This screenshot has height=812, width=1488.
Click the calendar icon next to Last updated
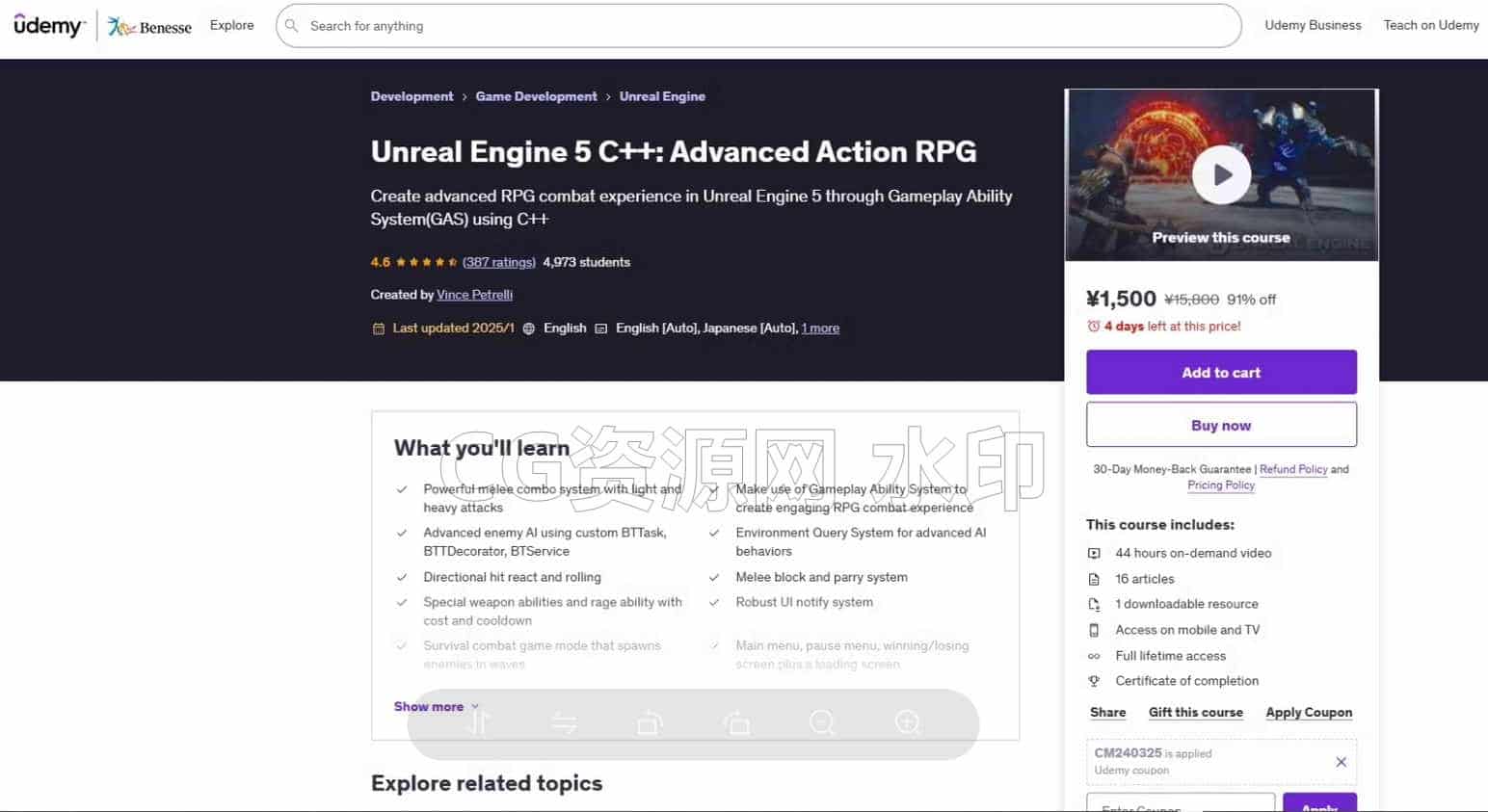tap(378, 328)
